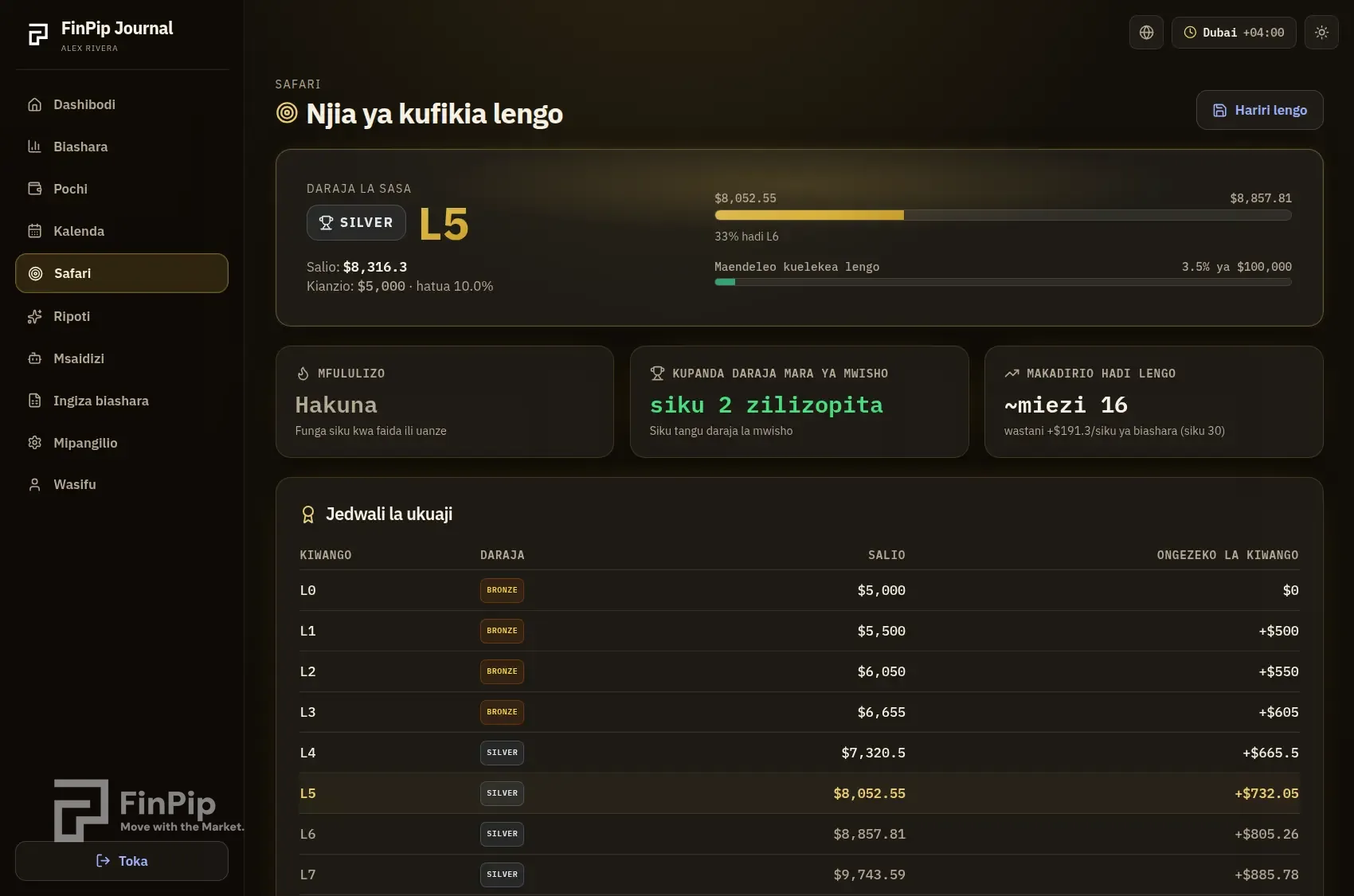Click the Safari target icon in sidebar
The height and width of the screenshot is (896, 1354).
pyautogui.click(x=35, y=274)
